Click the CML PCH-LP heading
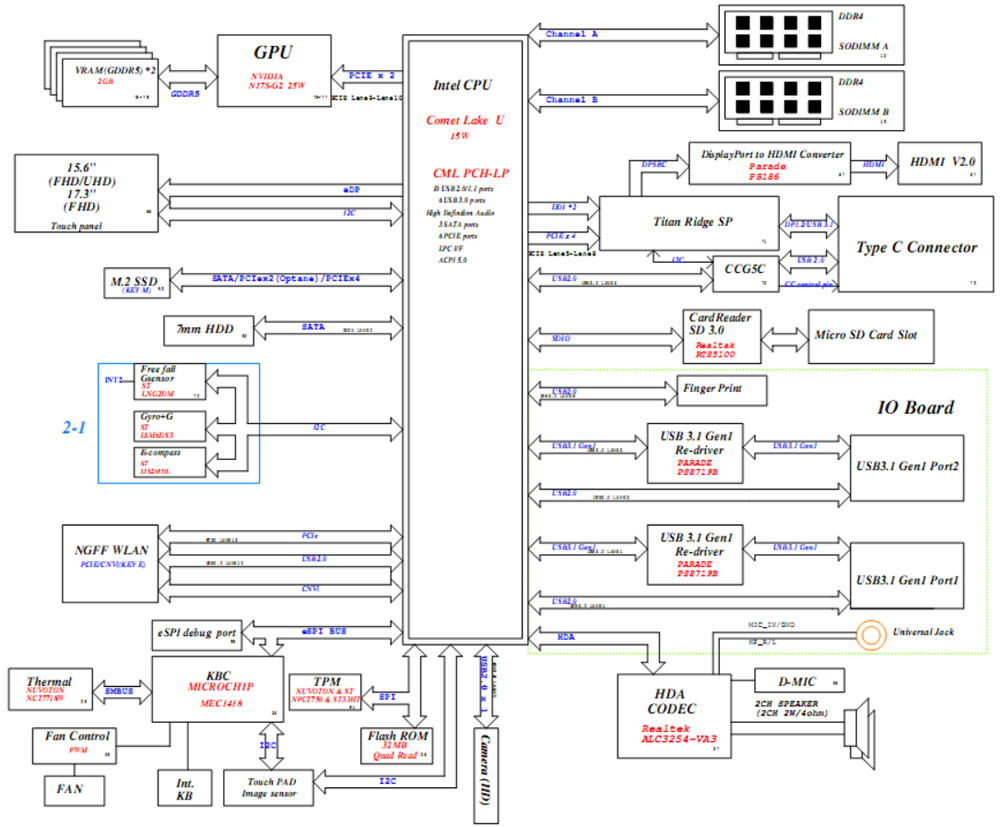 click(471, 173)
